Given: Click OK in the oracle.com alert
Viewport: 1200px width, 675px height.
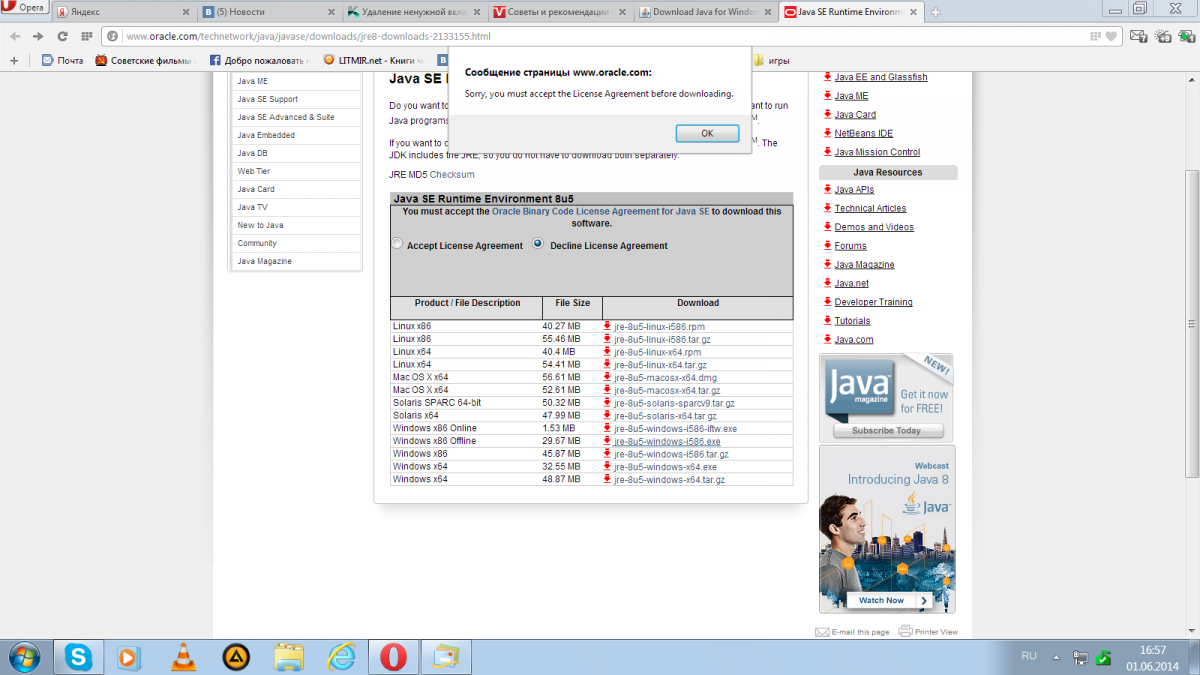Looking at the screenshot, I should 707,133.
